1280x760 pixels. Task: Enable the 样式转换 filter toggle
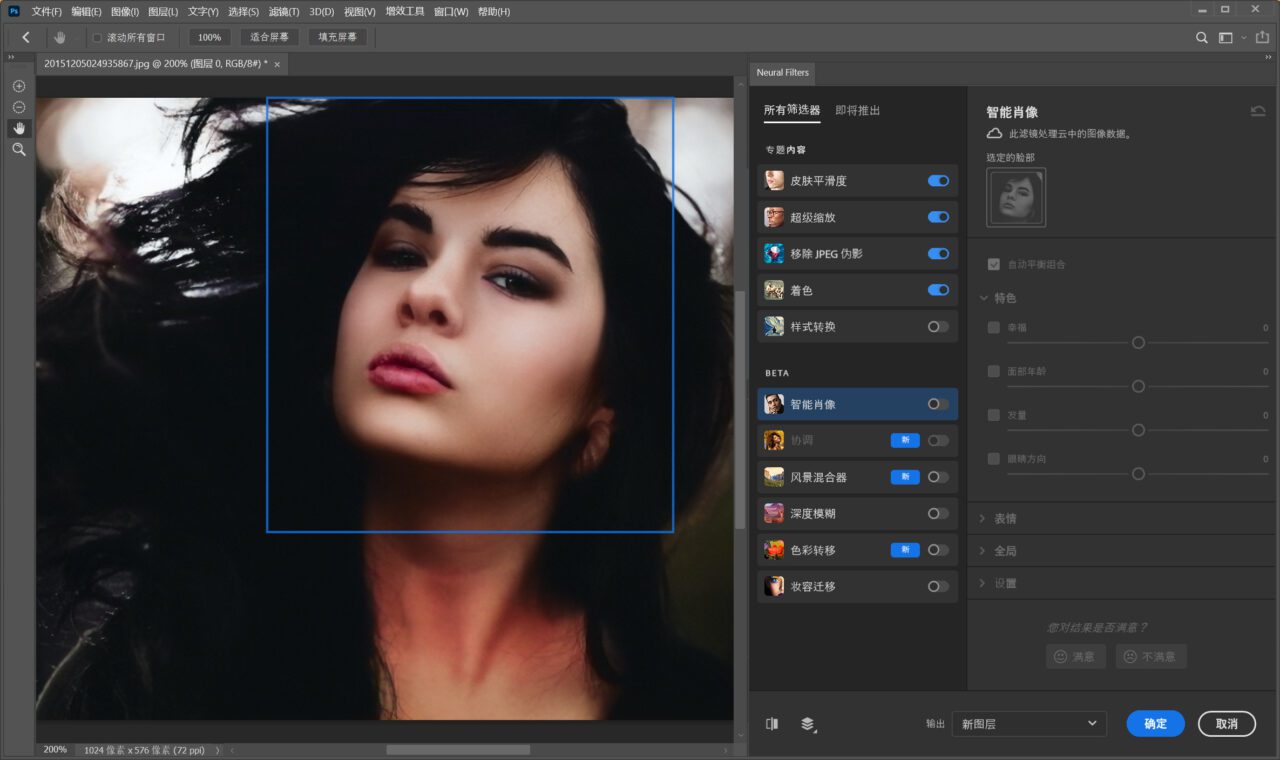(x=938, y=327)
